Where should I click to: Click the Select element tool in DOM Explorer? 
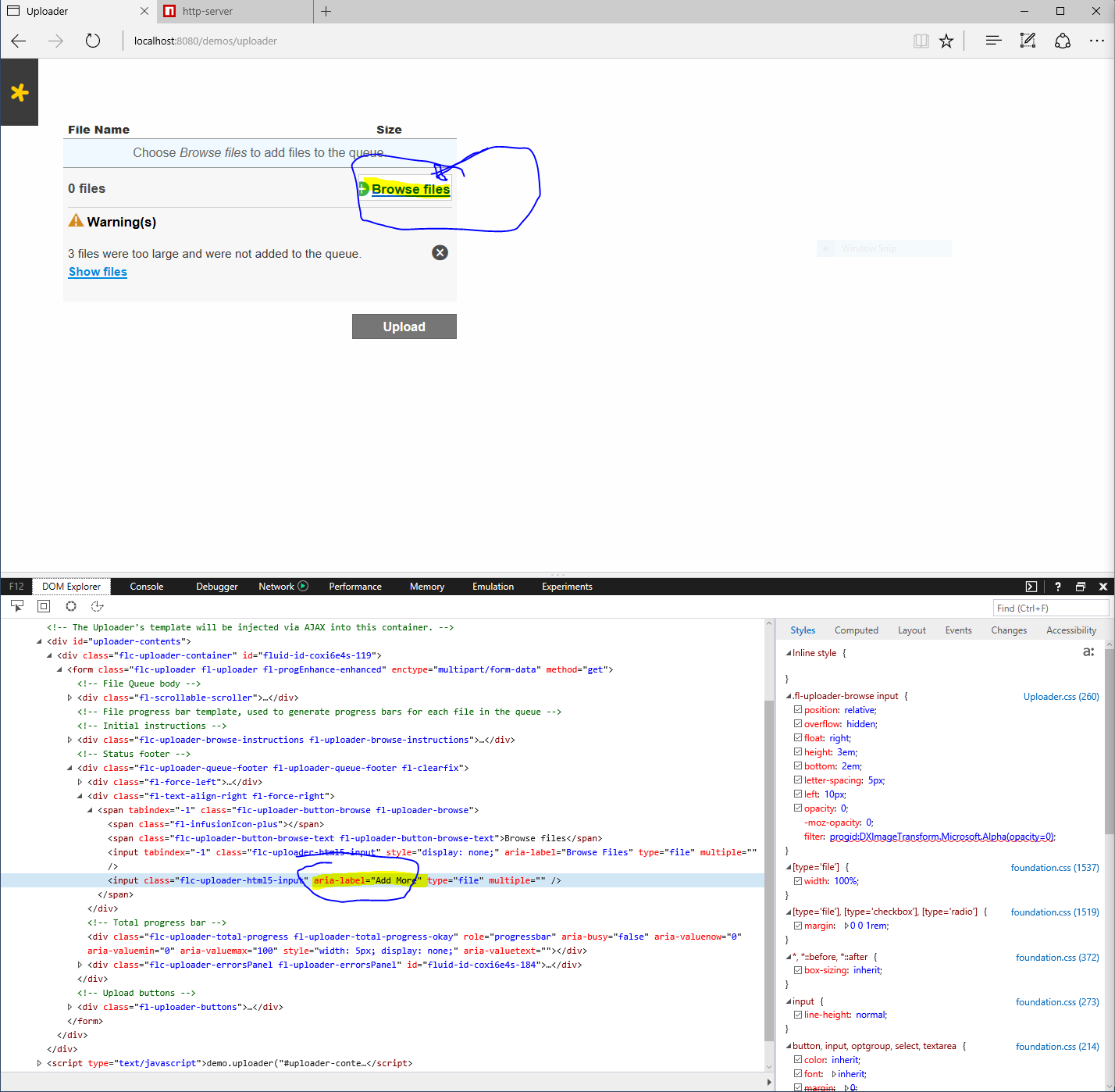tap(17, 606)
